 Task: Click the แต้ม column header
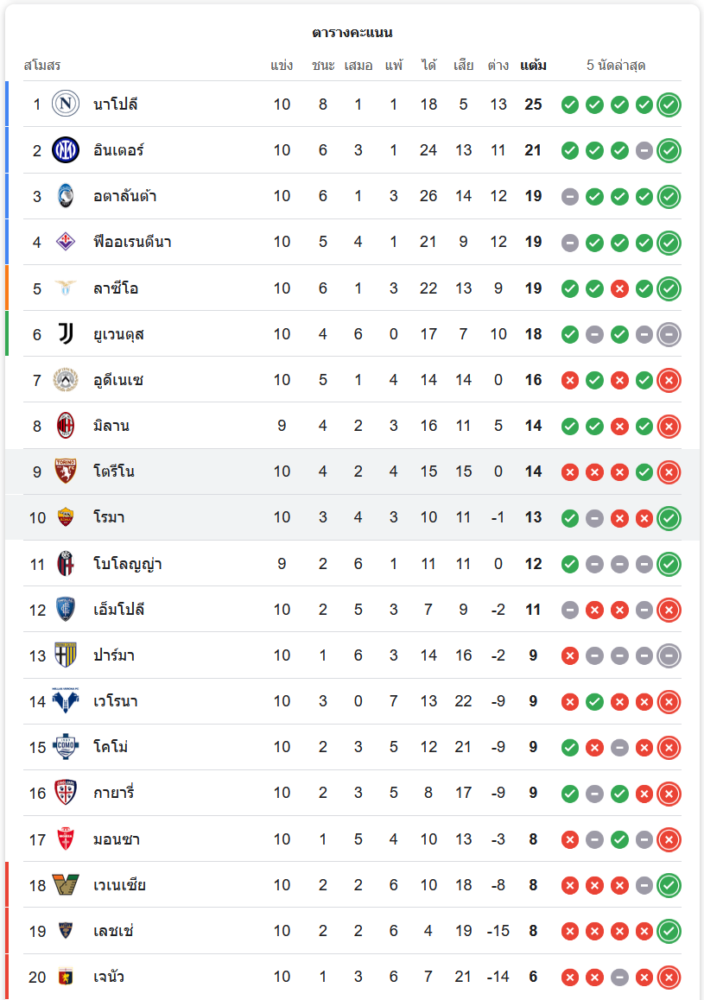[533, 65]
